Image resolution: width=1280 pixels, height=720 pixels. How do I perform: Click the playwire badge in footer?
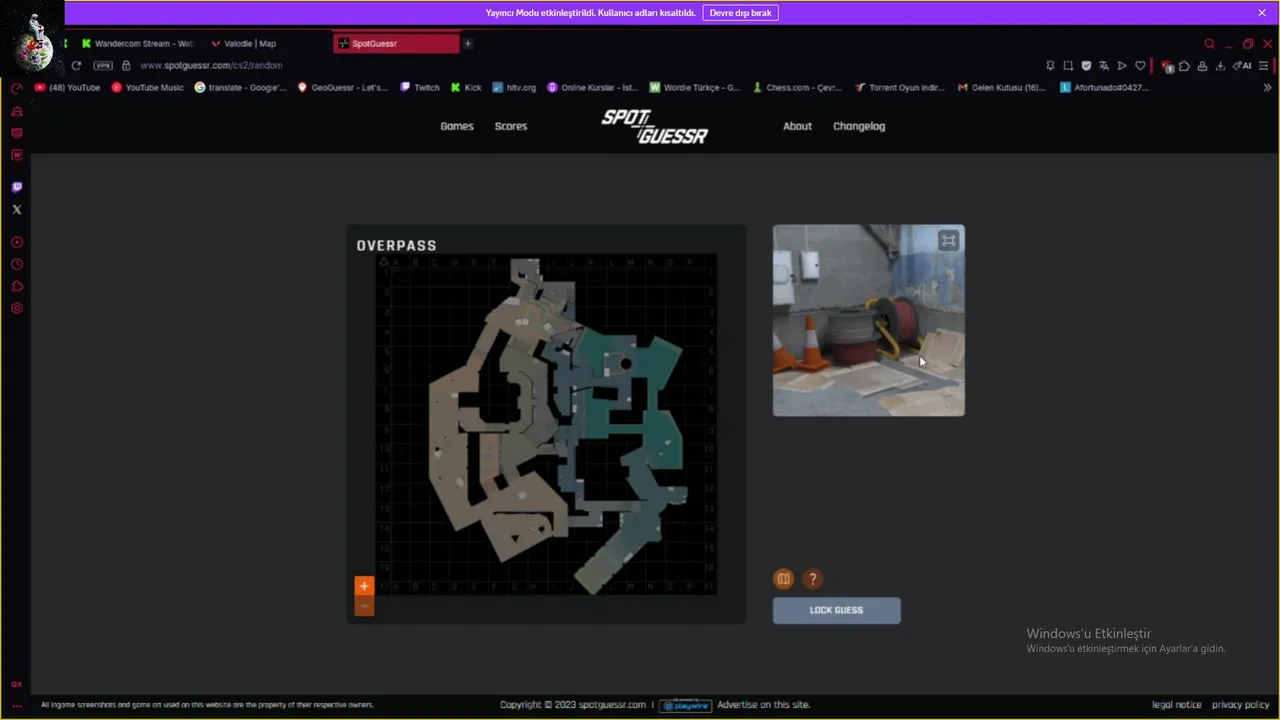[685, 705]
